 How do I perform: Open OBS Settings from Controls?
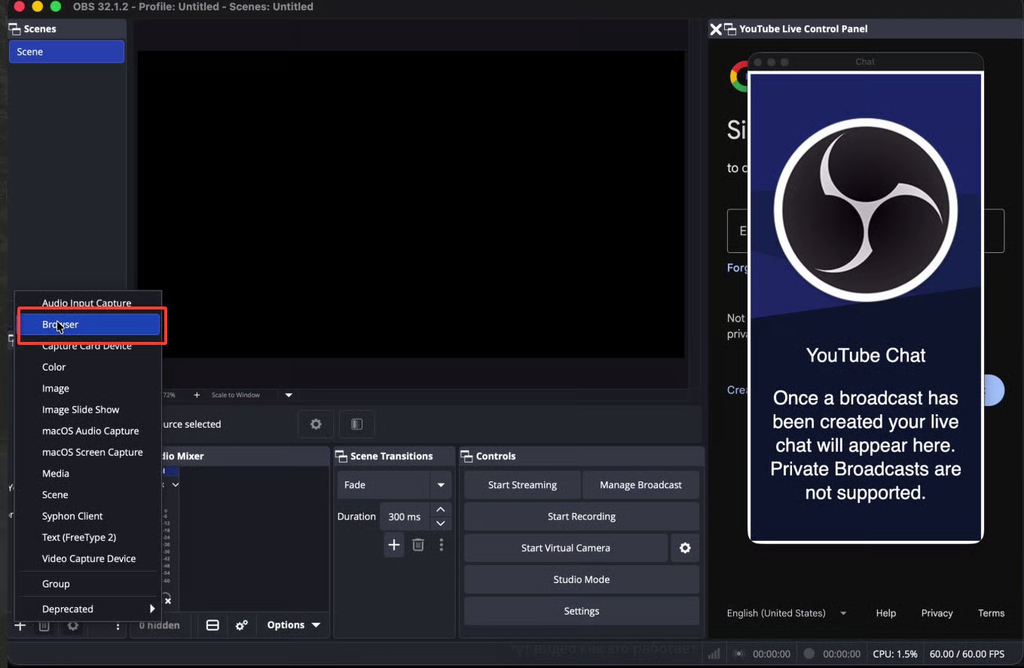point(581,611)
